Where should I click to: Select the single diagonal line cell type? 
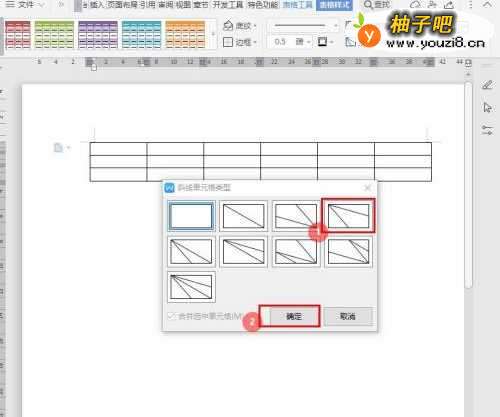tap(243, 216)
